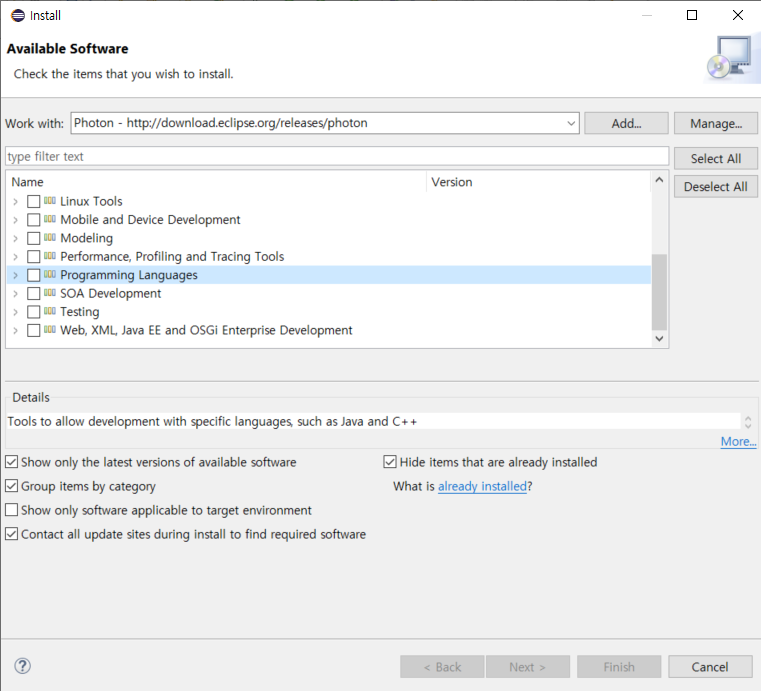Viewport: 761px width, 691px height.
Task: Click the Modeling category icon
Action: [50, 237]
